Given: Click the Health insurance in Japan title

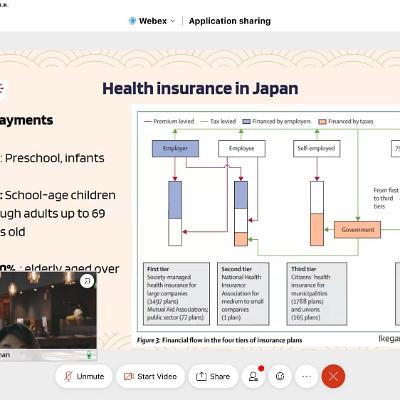Looking at the screenshot, I should [x=200, y=89].
